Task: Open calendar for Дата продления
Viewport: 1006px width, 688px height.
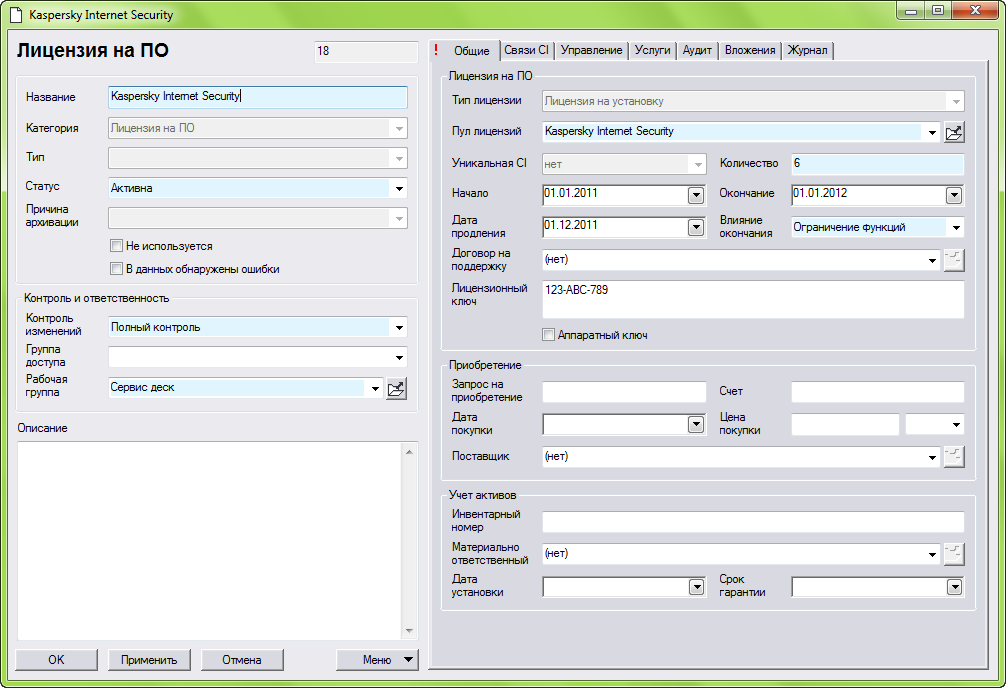Action: click(695, 227)
